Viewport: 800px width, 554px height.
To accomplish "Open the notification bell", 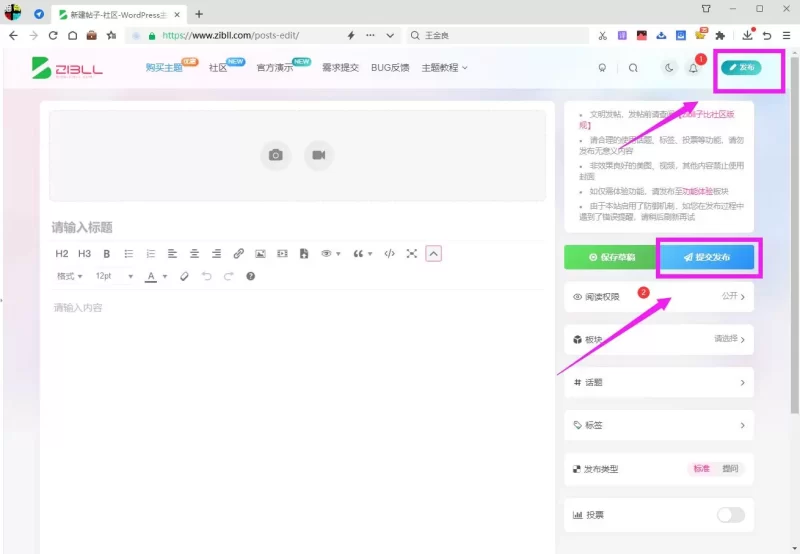I will coord(693,68).
